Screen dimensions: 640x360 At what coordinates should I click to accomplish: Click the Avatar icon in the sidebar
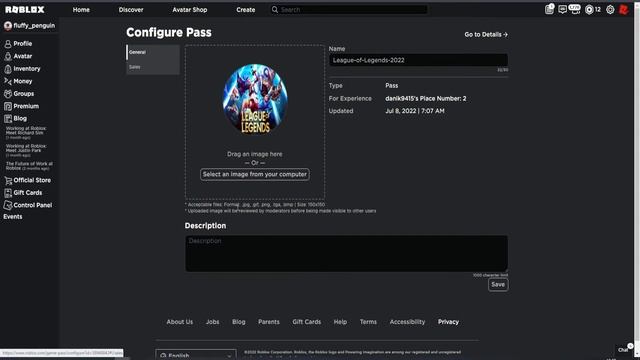[8, 56]
